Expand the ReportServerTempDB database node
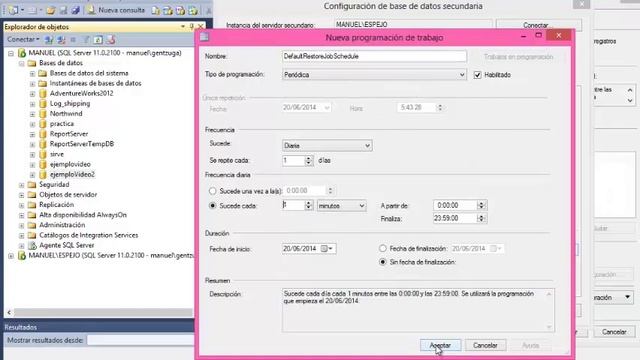 point(32,144)
